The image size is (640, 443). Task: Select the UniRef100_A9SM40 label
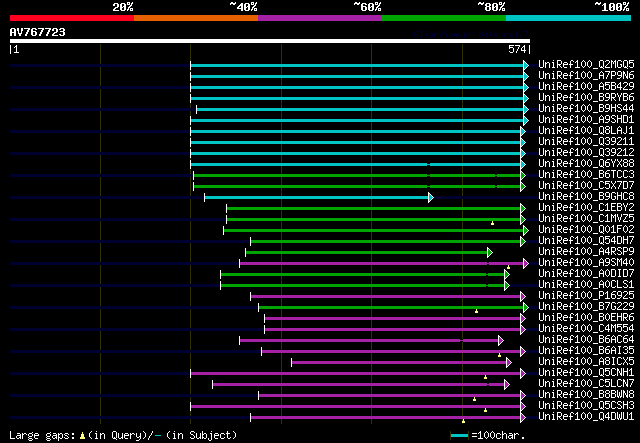(x=586, y=263)
